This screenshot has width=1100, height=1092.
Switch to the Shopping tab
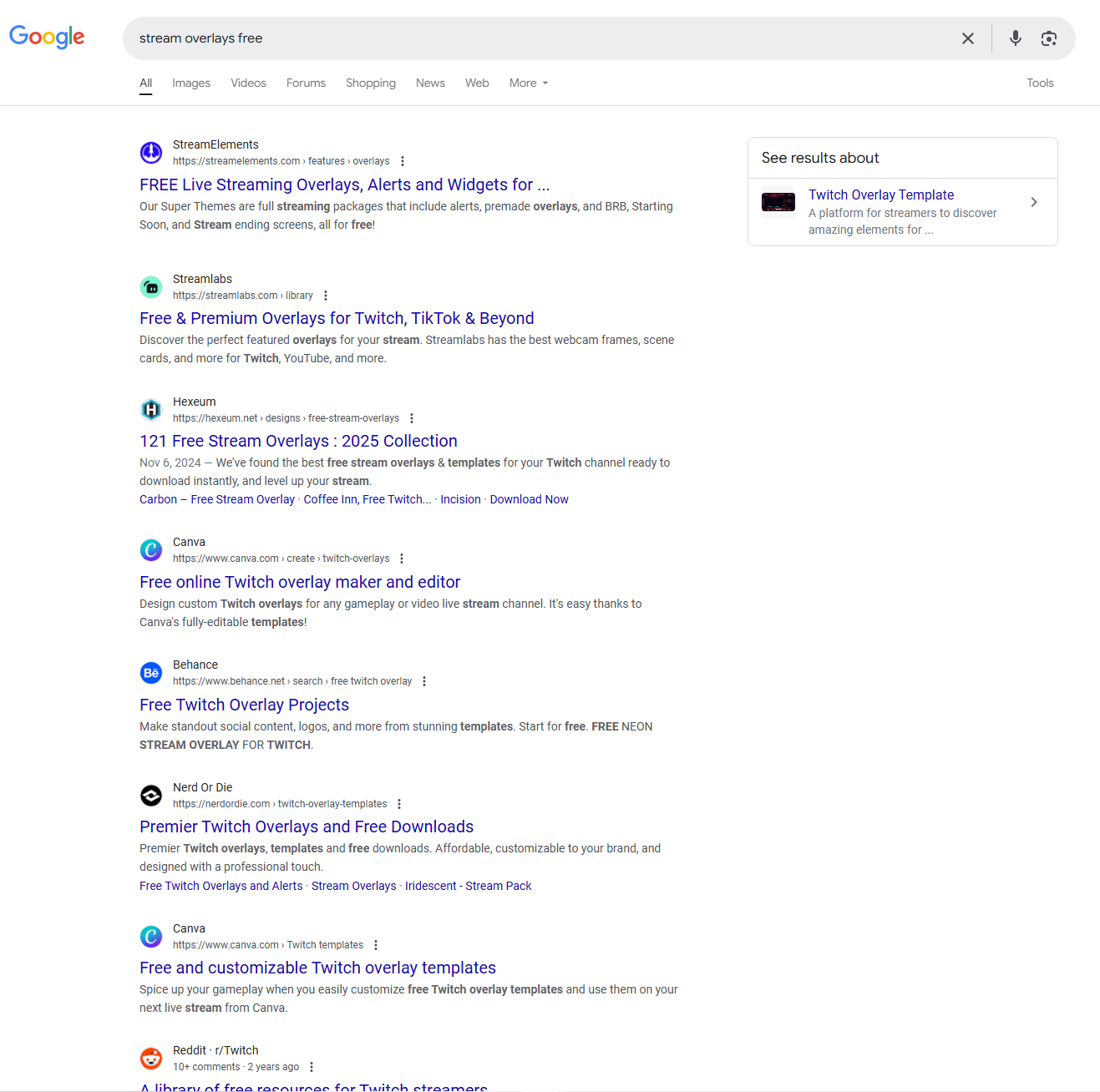click(x=371, y=83)
